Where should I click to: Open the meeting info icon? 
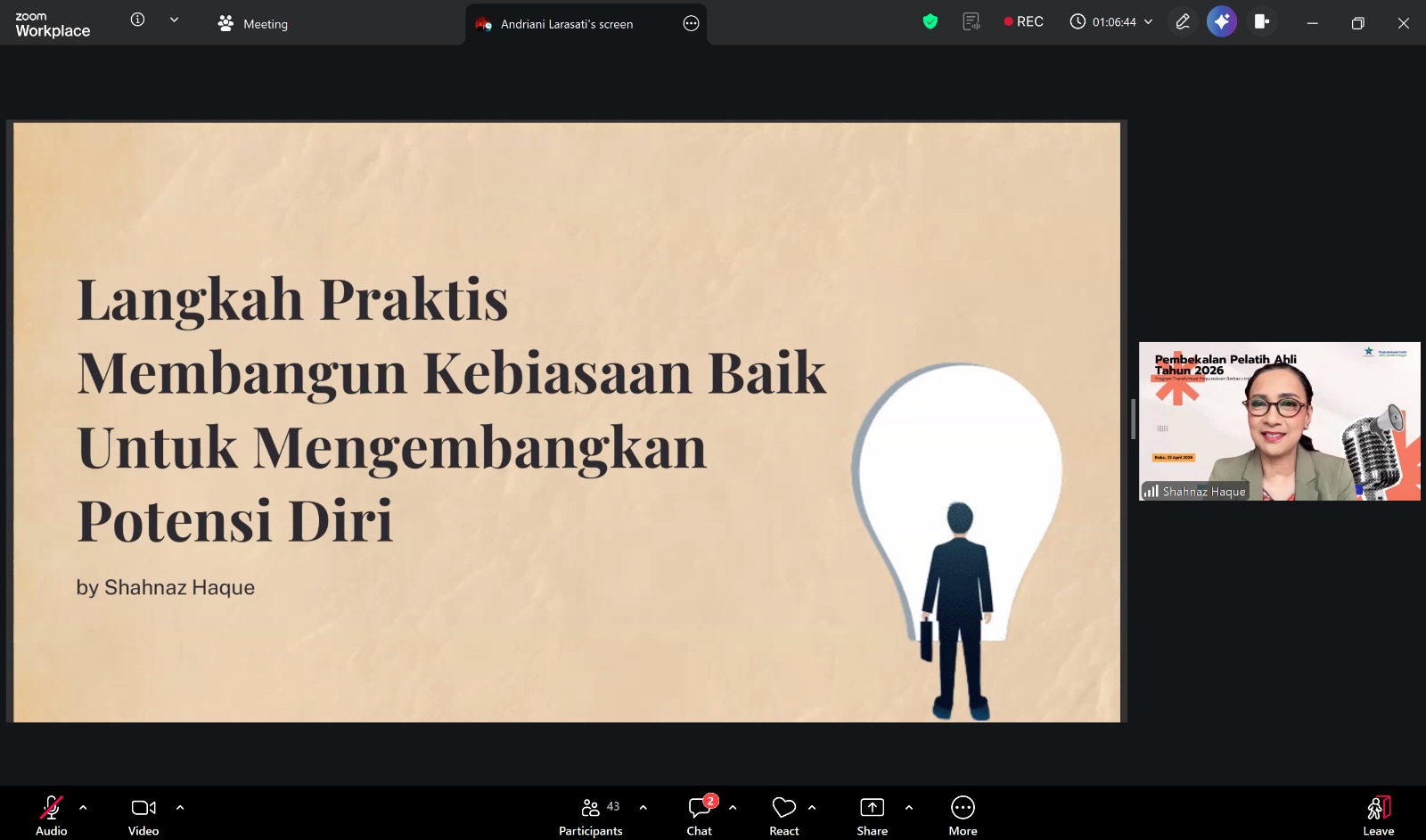tap(137, 20)
